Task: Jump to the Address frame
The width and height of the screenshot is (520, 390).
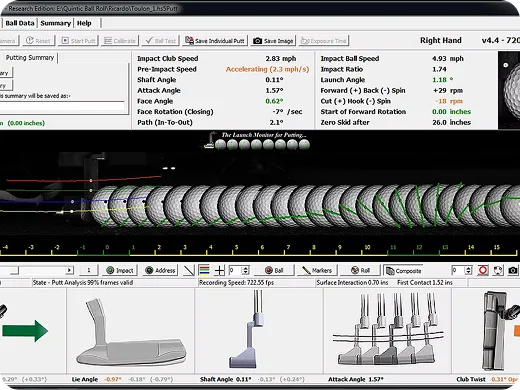Action: (161, 270)
